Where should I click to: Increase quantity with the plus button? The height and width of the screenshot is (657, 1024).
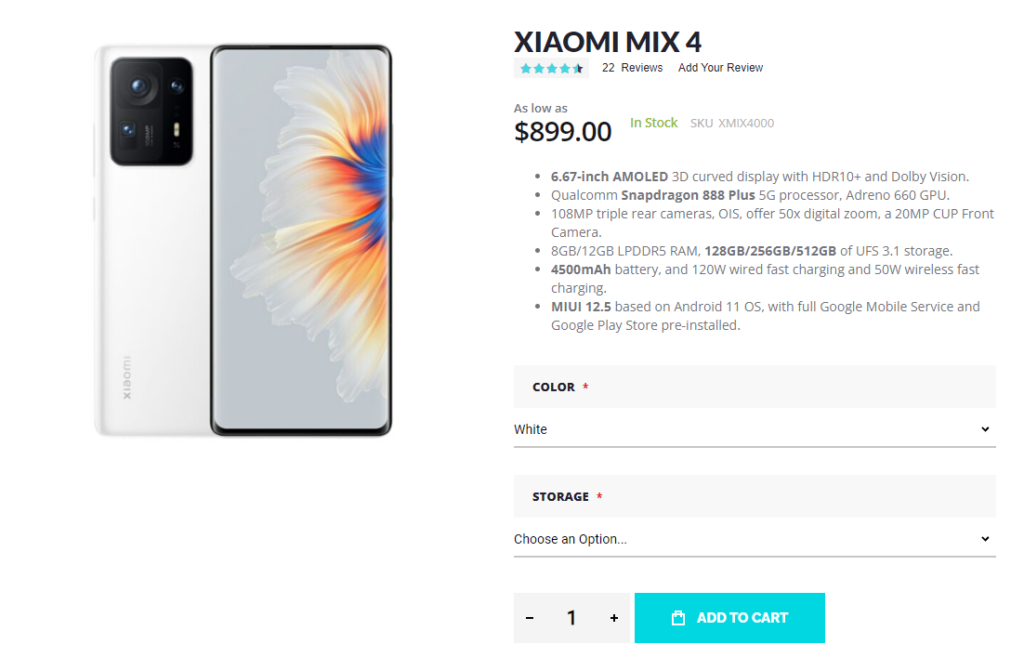[x=614, y=618]
